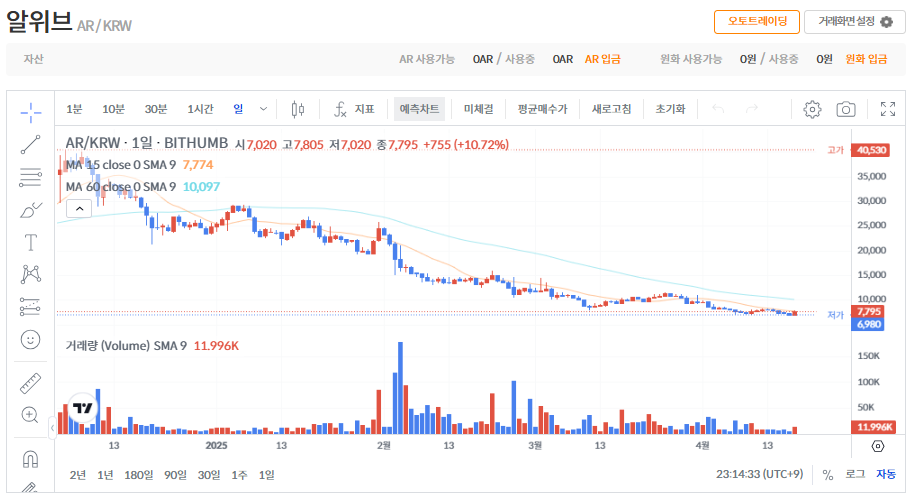This screenshot has height=495, width=908.
Task: Set chart range to 2년
Action: click(x=78, y=475)
